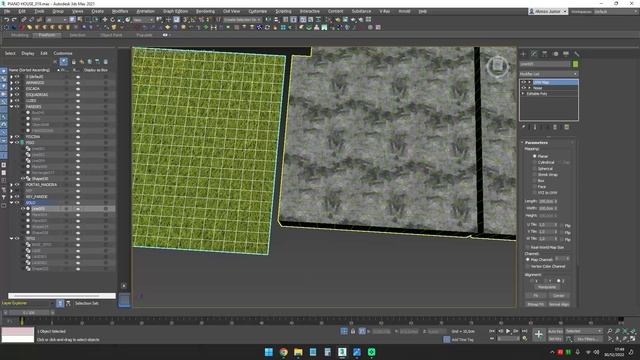Open the Modifiers menu

pyautogui.click(x=120, y=11)
